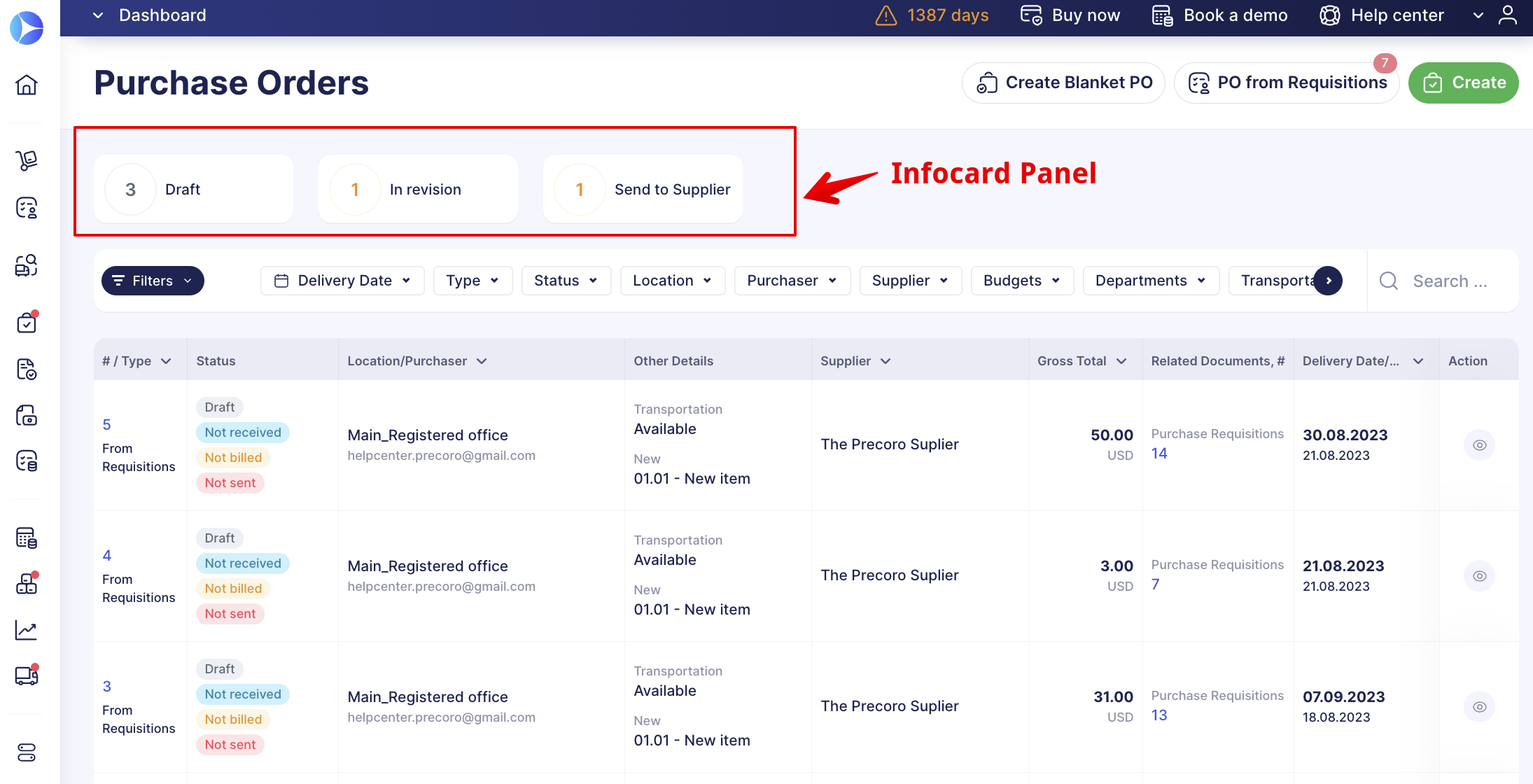Screen dimensions: 1533x784
Task: Select the Send to Supplier infocard
Action: click(x=642, y=190)
